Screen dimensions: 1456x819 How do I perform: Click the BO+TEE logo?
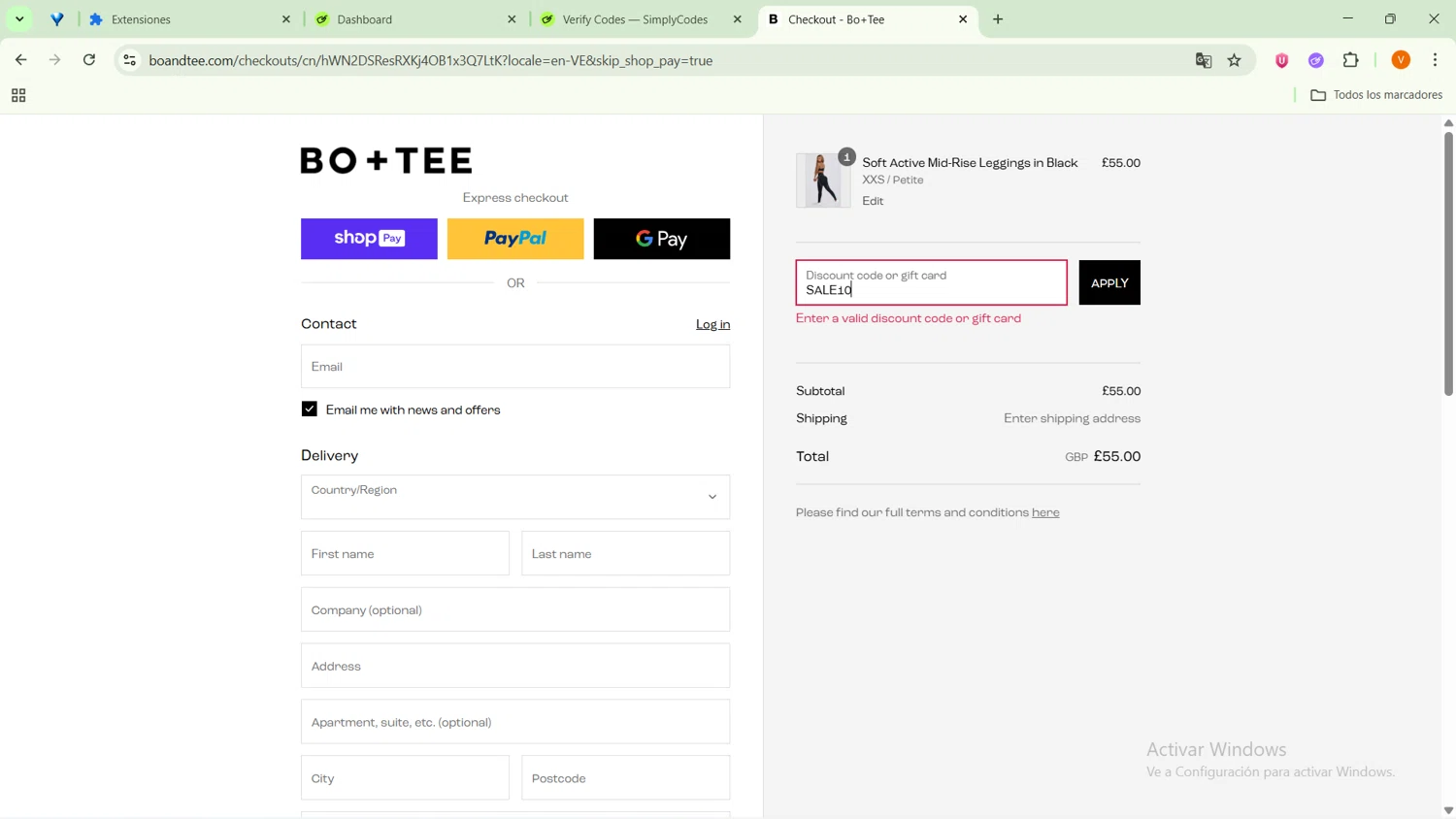(386, 160)
